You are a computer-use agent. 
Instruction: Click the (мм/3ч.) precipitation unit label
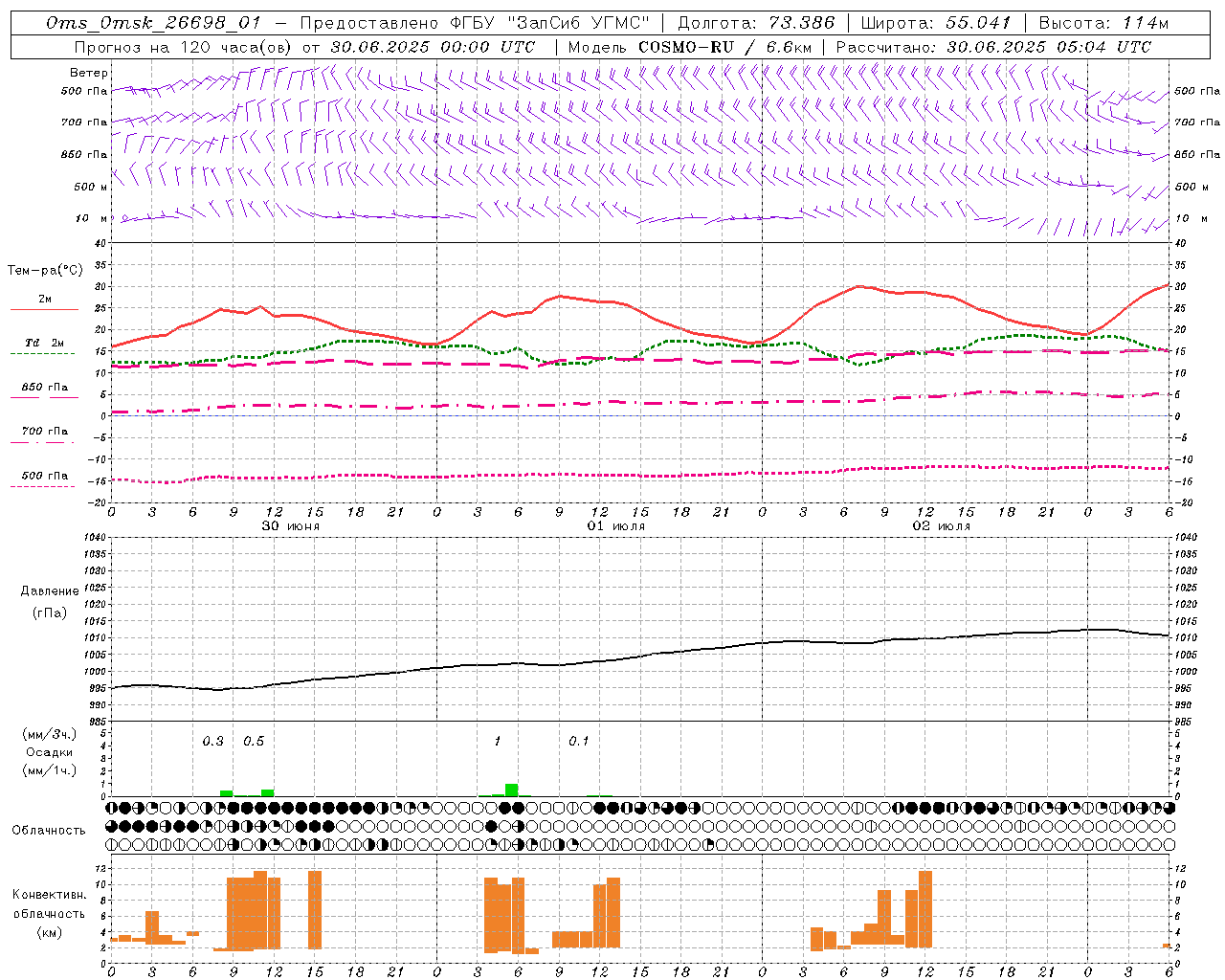50,734
